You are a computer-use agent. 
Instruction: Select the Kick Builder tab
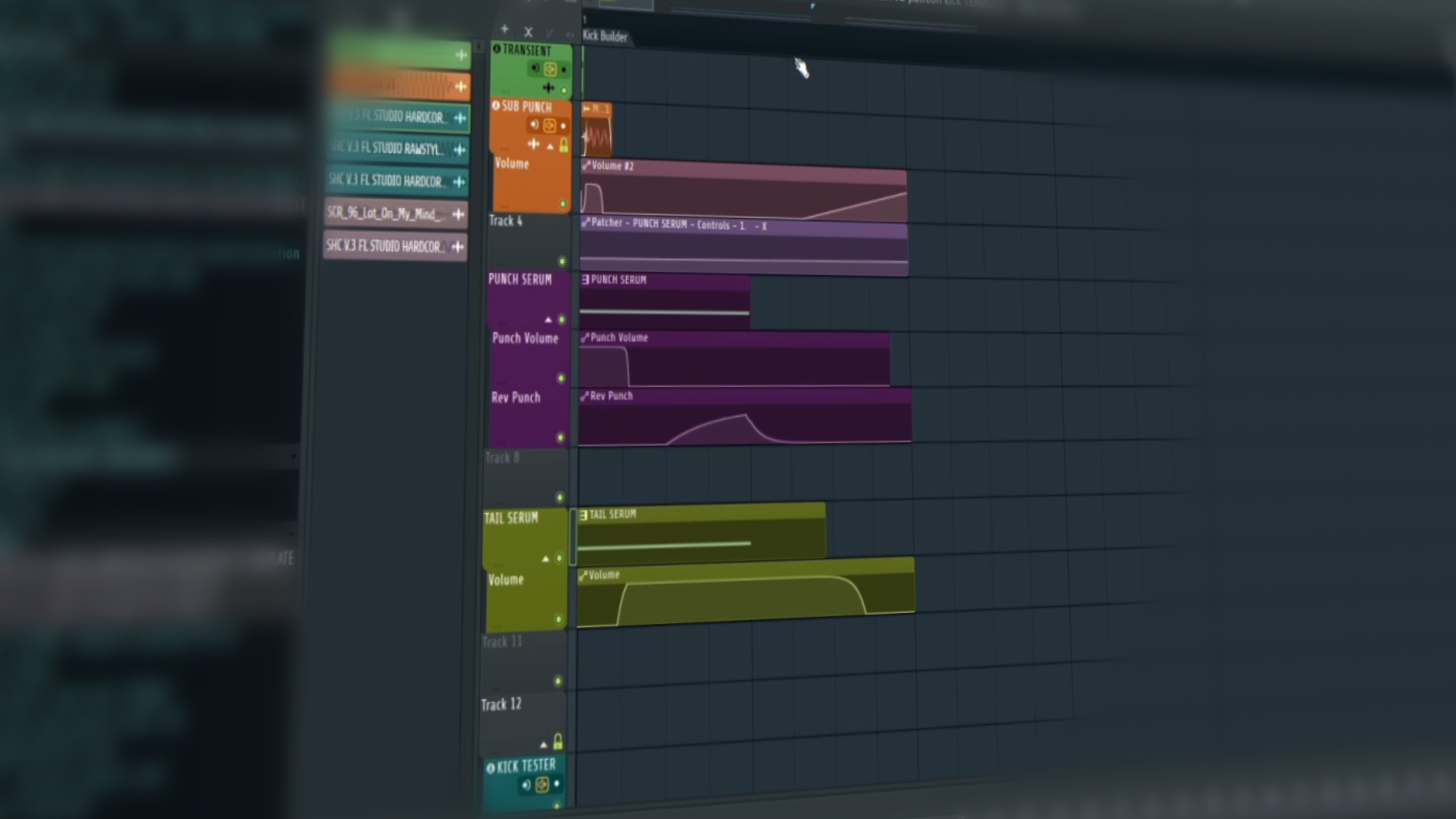click(x=605, y=36)
